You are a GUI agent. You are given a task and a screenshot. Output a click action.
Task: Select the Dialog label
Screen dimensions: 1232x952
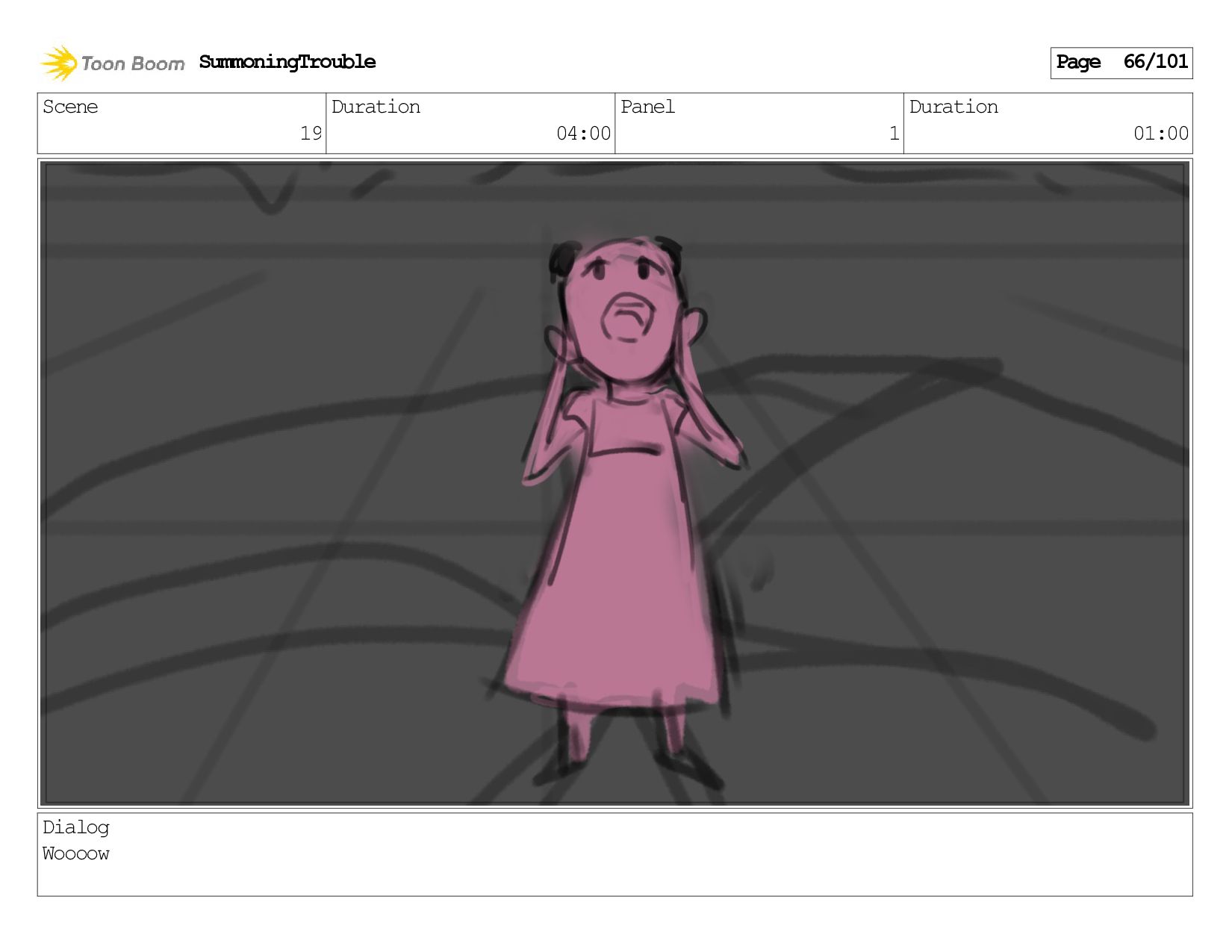coord(76,827)
